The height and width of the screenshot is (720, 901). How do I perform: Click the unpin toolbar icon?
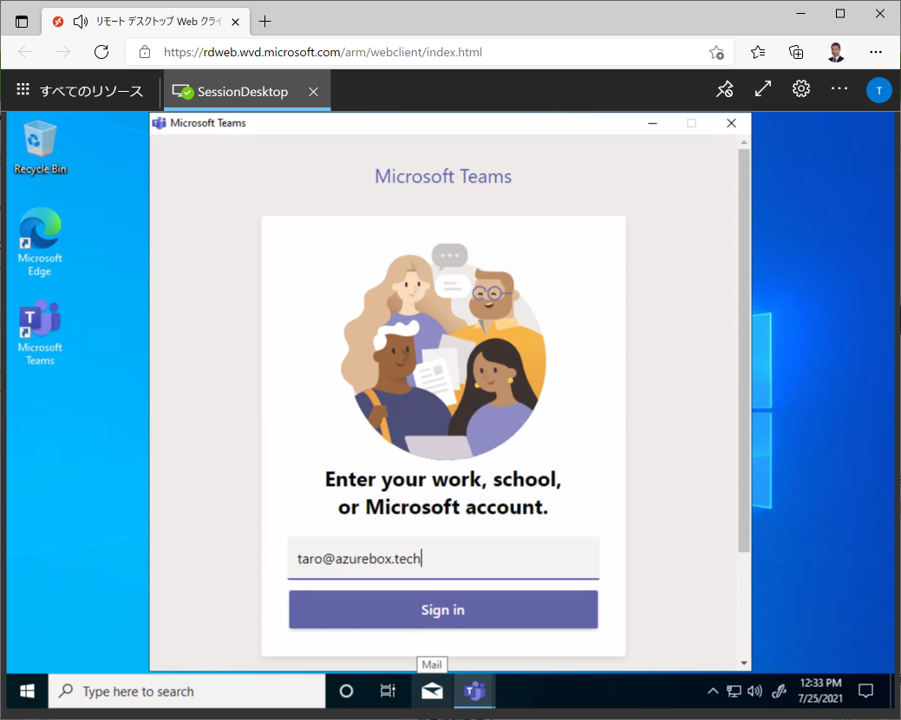pos(725,89)
